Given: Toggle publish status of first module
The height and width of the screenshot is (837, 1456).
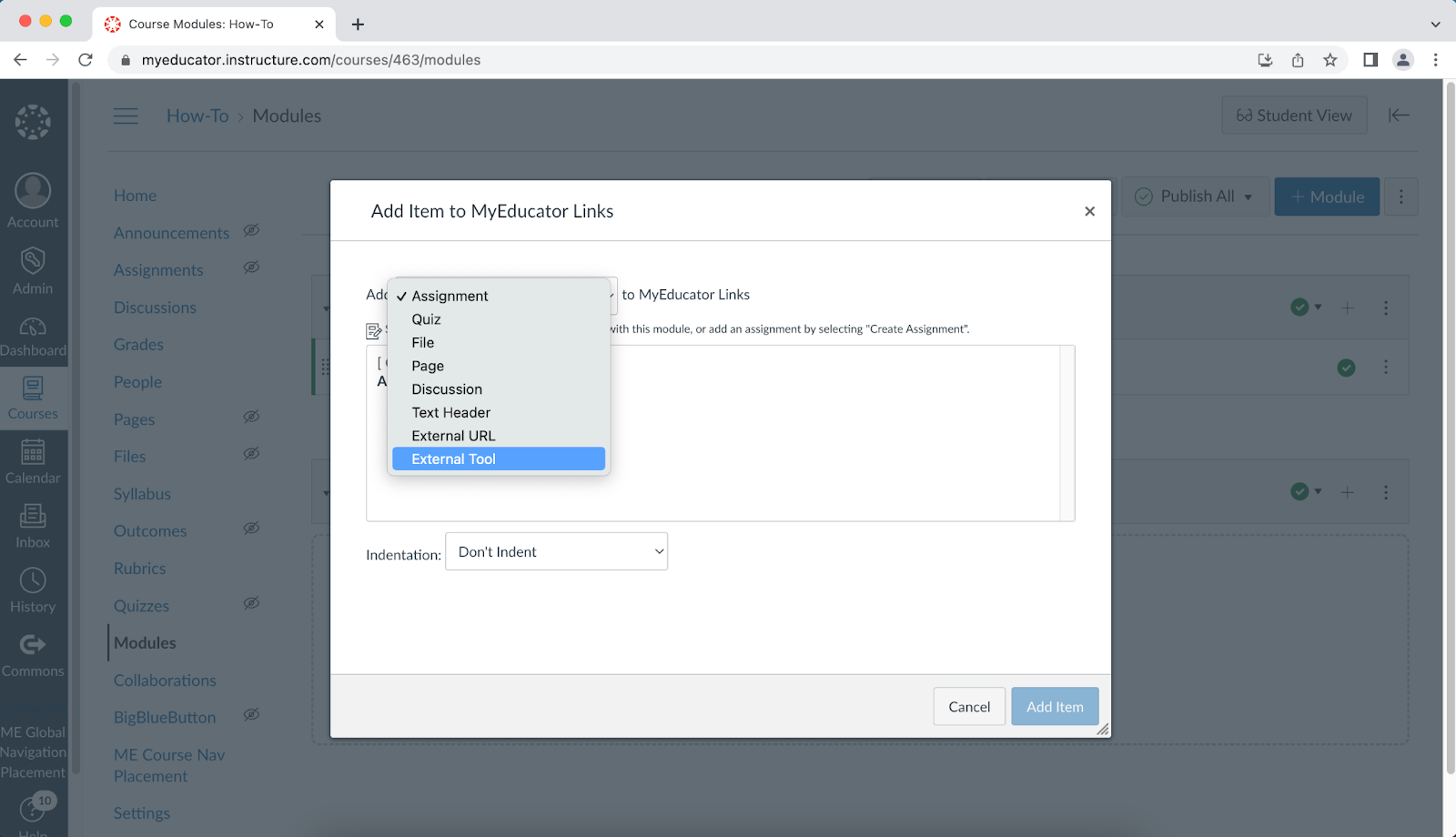Looking at the screenshot, I should 1306,308.
